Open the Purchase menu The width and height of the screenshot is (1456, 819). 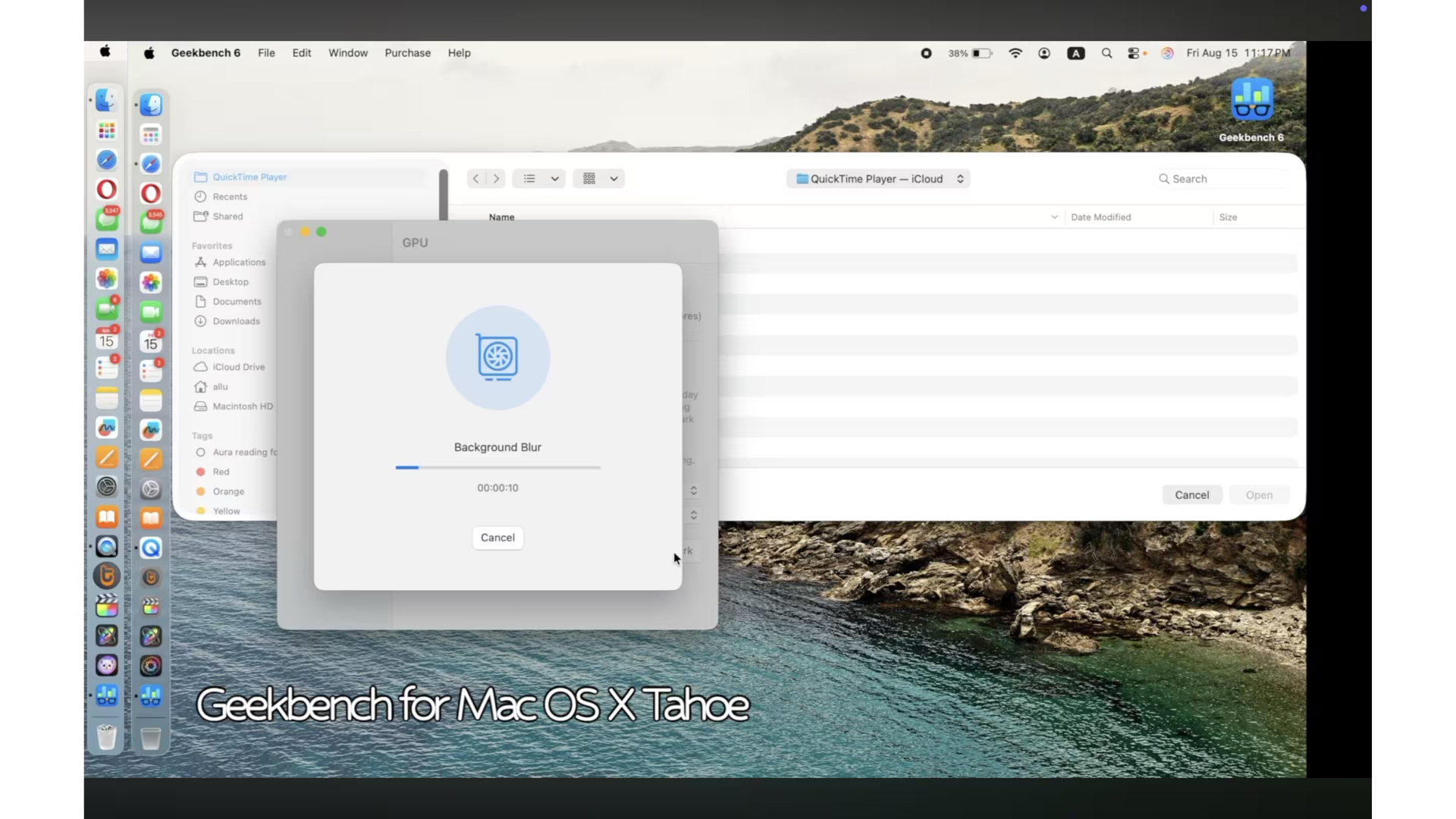pos(407,53)
